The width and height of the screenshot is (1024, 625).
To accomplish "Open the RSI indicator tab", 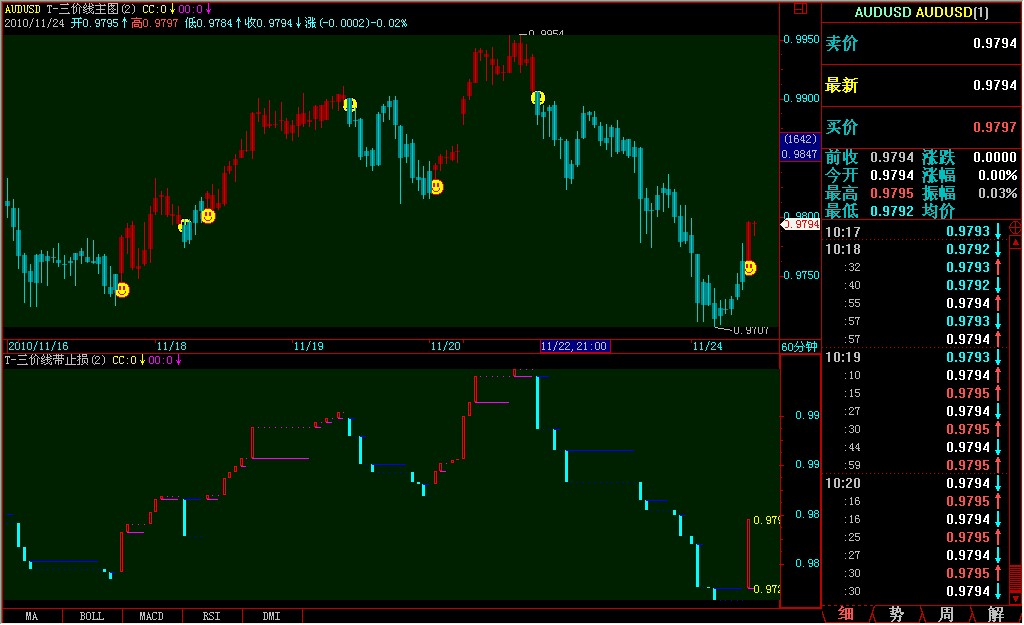I will click(x=212, y=617).
